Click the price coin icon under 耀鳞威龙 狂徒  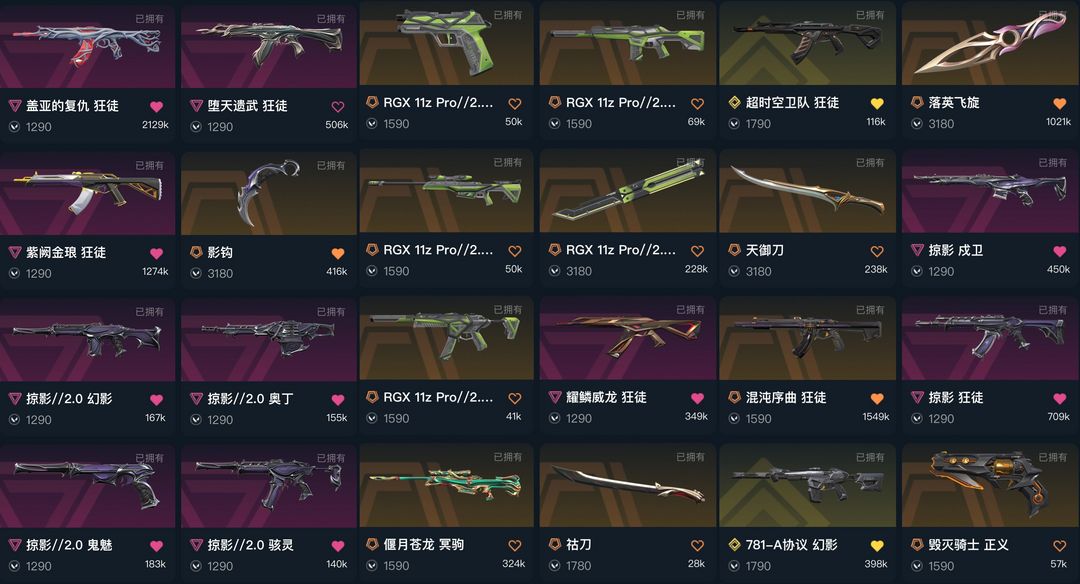(554, 418)
